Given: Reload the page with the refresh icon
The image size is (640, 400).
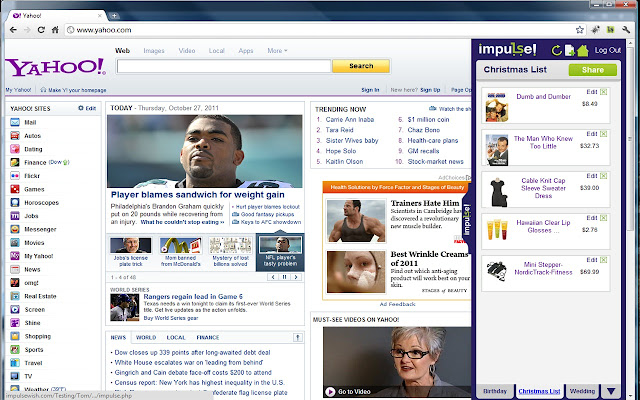Looking at the screenshot, I should 41,30.
